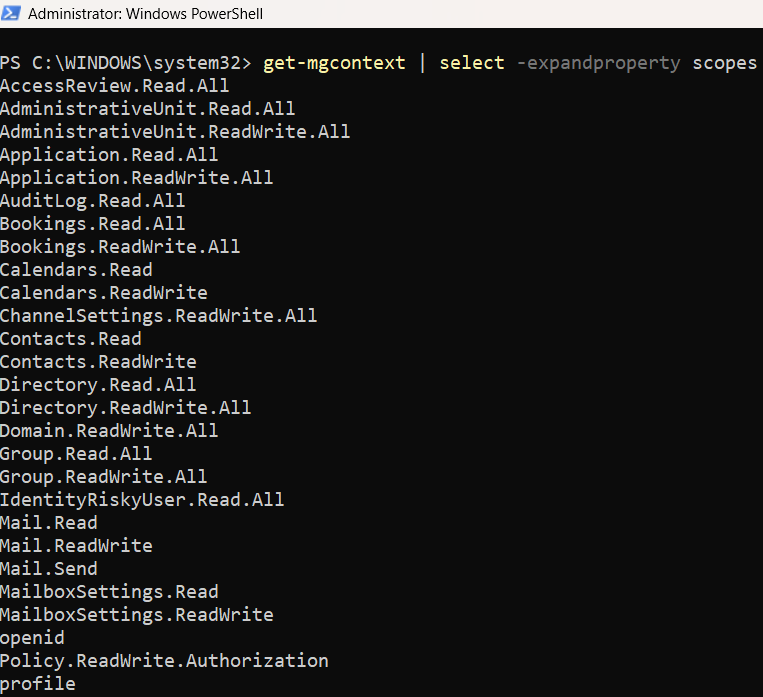The width and height of the screenshot is (763, 697).
Task: Click the PowerShell icon in title bar
Action: click(11, 13)
